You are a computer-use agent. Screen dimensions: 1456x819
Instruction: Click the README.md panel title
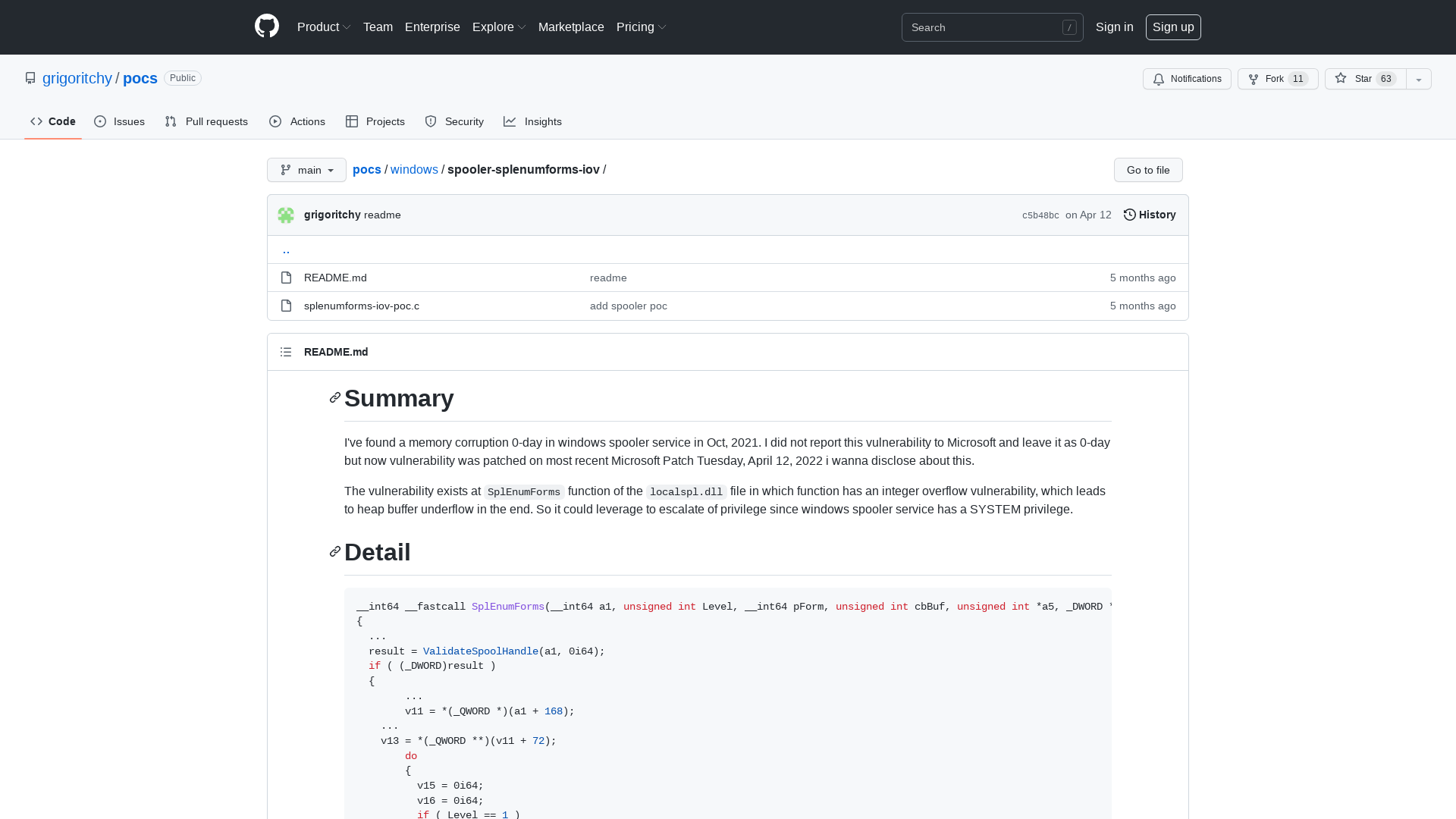tap(336, 352)
